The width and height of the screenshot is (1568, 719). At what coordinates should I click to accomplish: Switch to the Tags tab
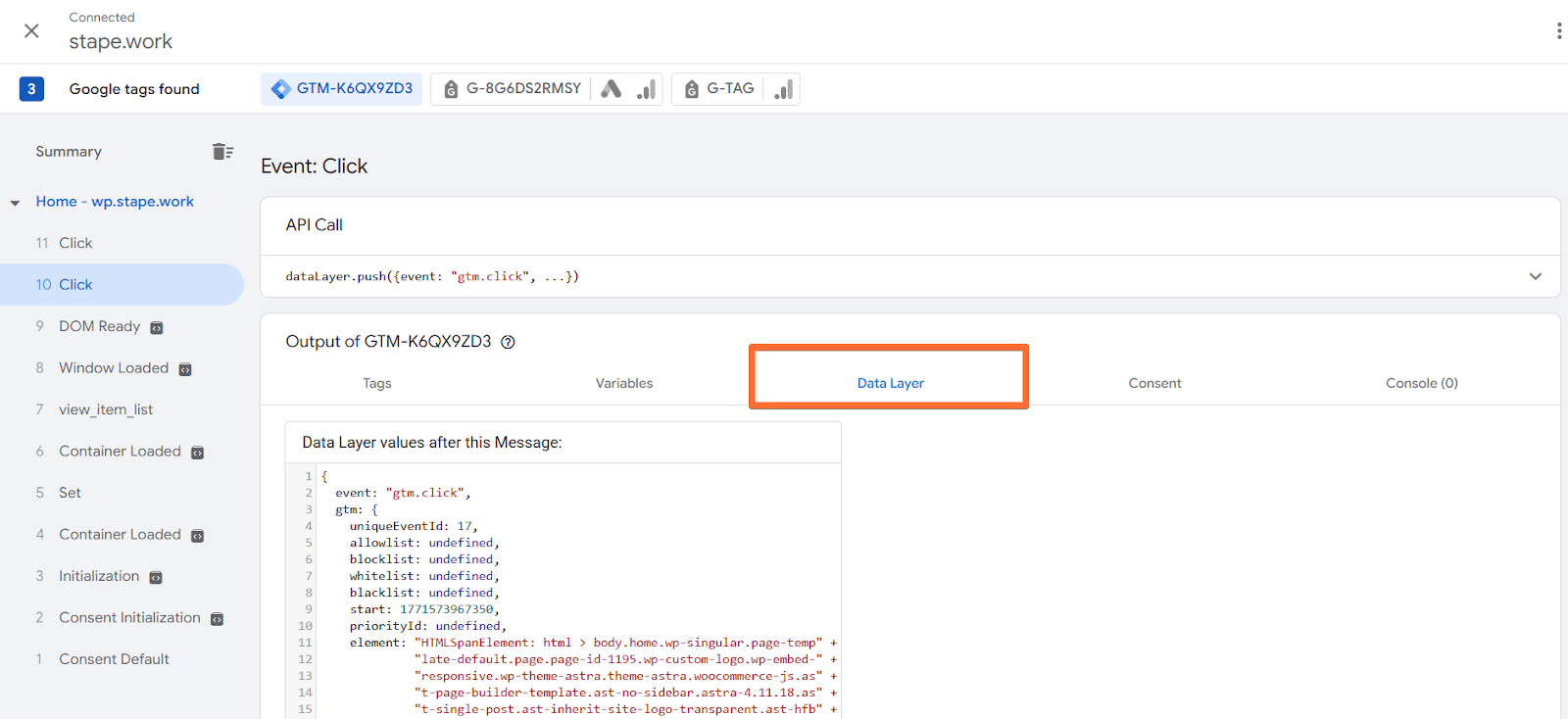coord(377,383)
